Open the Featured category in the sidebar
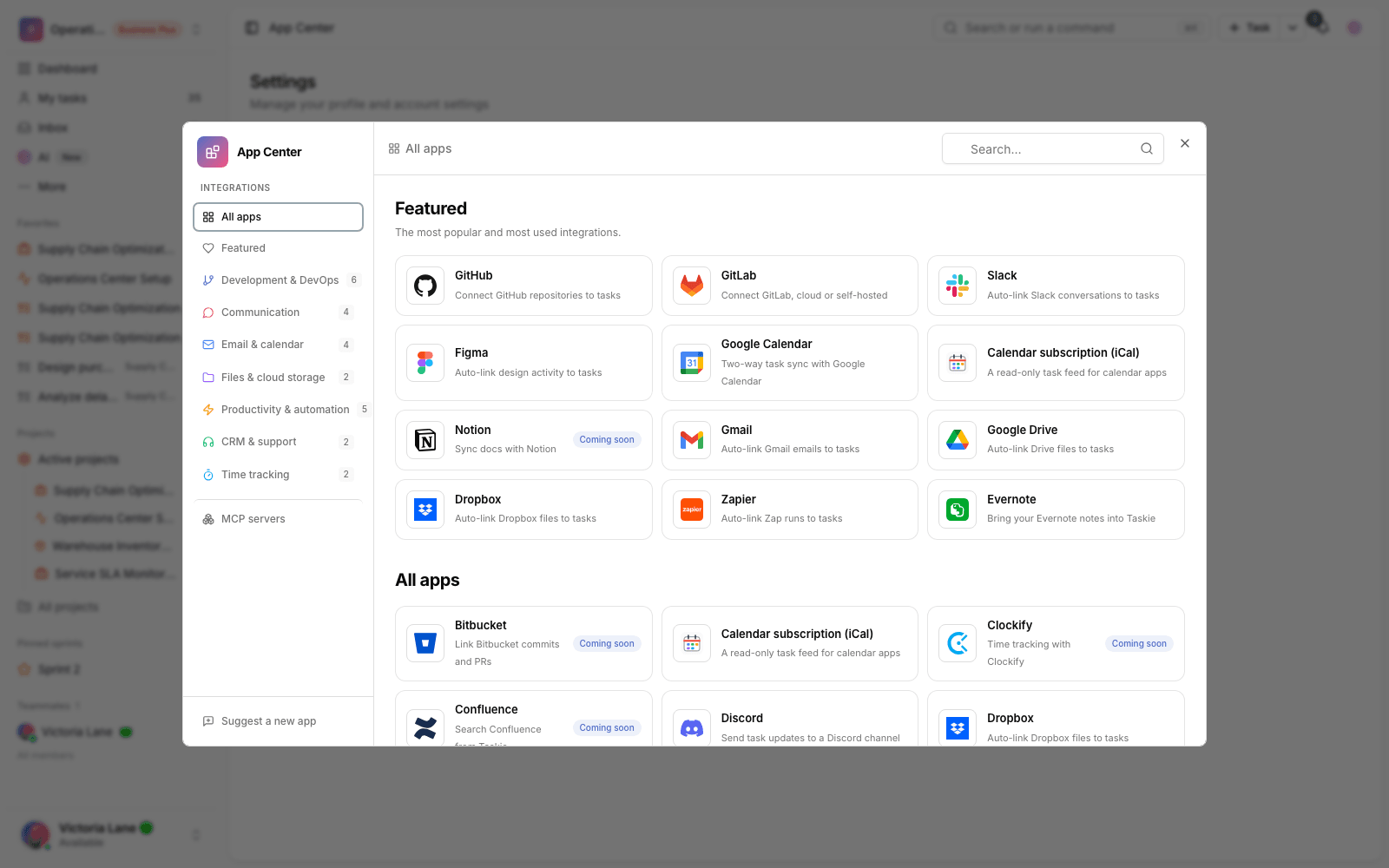 pos(278,248)
